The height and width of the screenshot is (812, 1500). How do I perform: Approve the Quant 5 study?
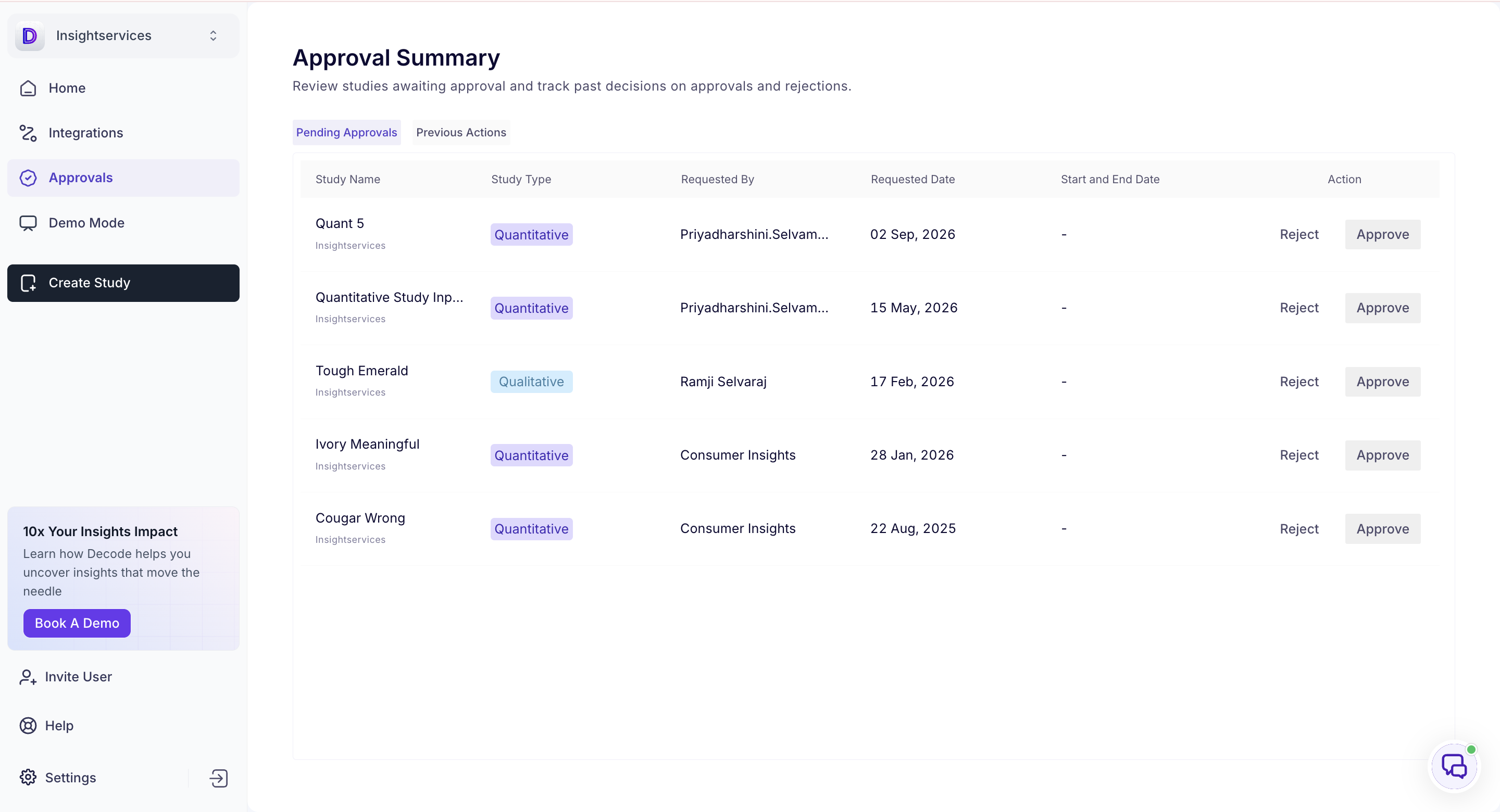click(1382, 235)
